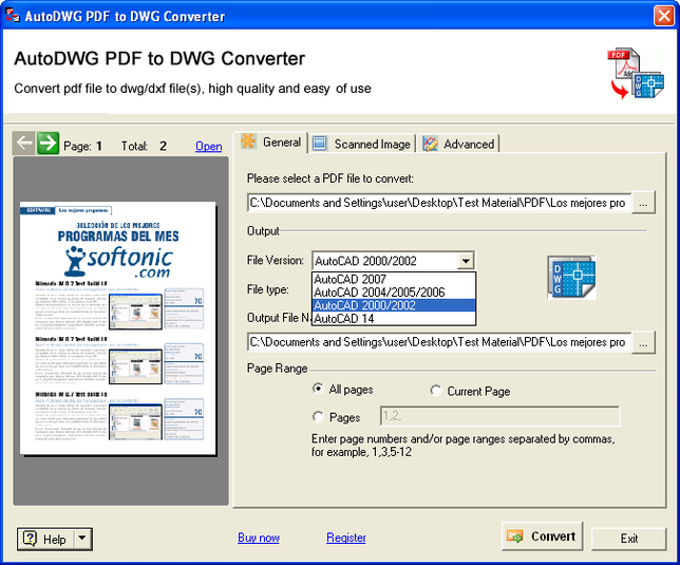680x565 pixels.
Task: Browse for the output file location
Action: click(x=643, y=343)
